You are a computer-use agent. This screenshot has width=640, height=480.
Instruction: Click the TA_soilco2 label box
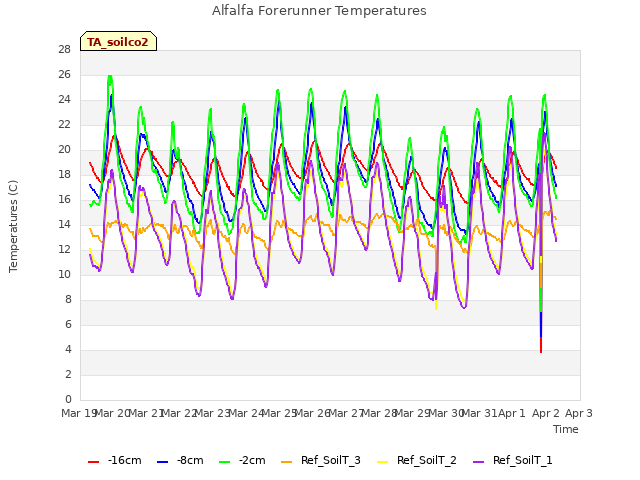point(118,41)
